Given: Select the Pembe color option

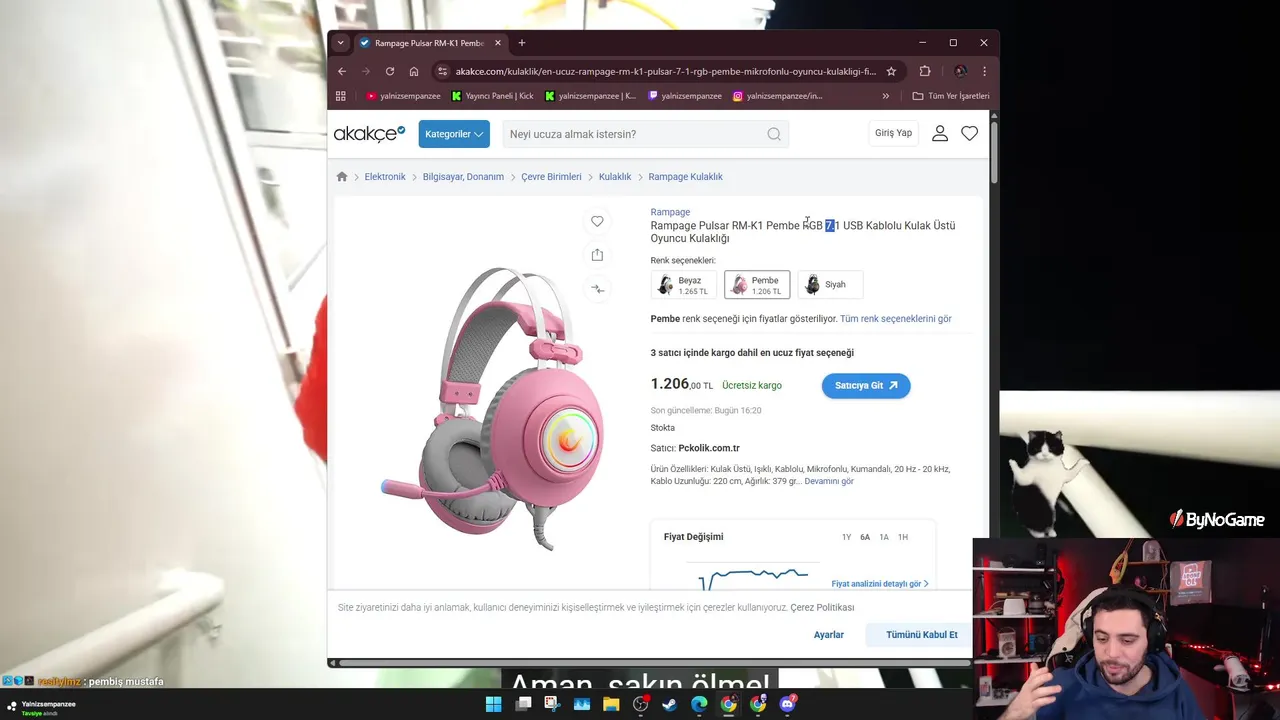Looking at the screenshot, I should (x=757, y=285).
